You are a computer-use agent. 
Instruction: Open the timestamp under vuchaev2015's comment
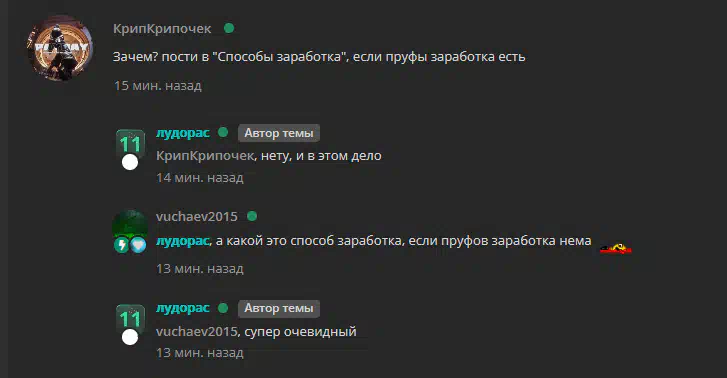click(x=200, y=269)
